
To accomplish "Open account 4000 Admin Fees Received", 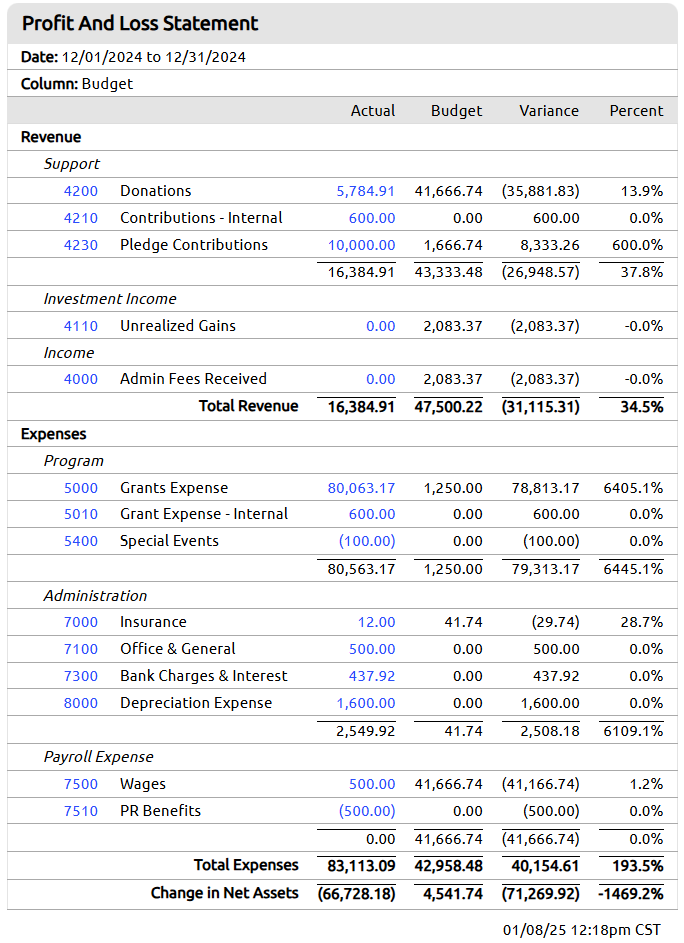I will 81,379.
